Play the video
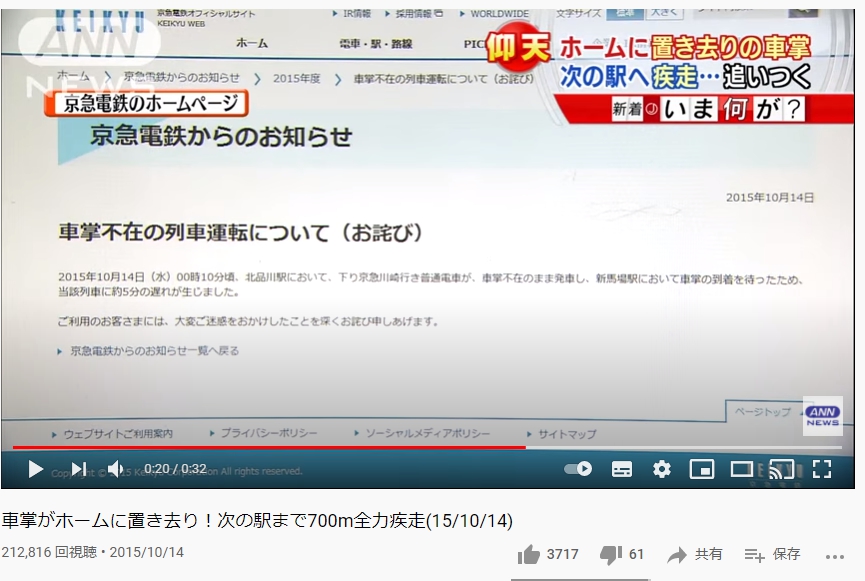The width and height of the screenshot is (865, 581). pyautogui.click(x=36, y=470)
